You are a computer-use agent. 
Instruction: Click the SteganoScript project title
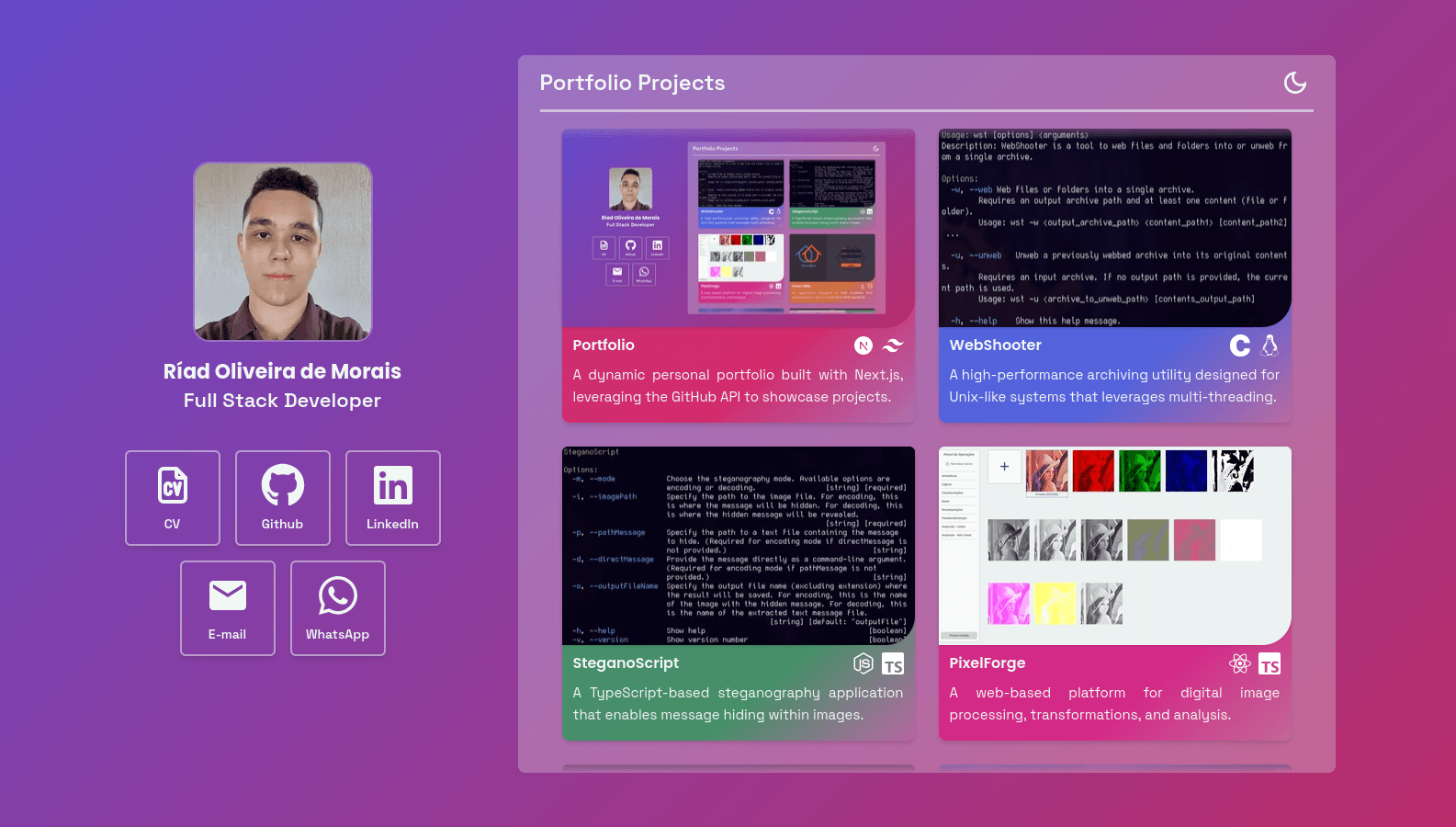626,663
